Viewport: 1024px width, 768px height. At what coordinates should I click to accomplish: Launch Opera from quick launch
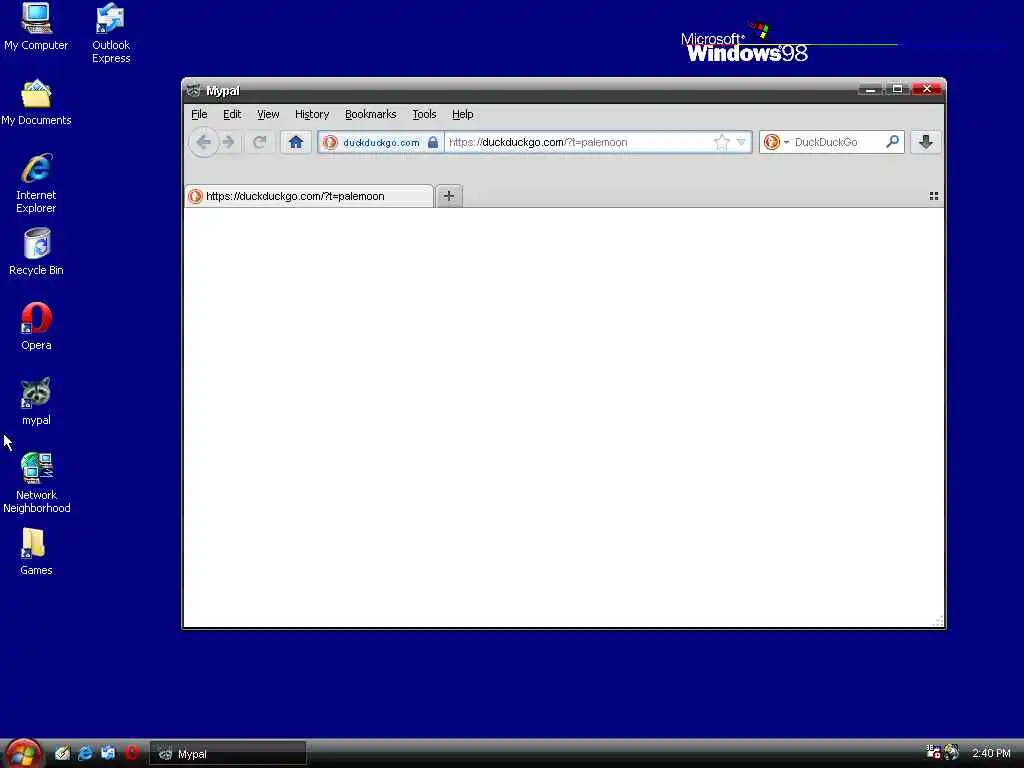click(x=131, y=753)
